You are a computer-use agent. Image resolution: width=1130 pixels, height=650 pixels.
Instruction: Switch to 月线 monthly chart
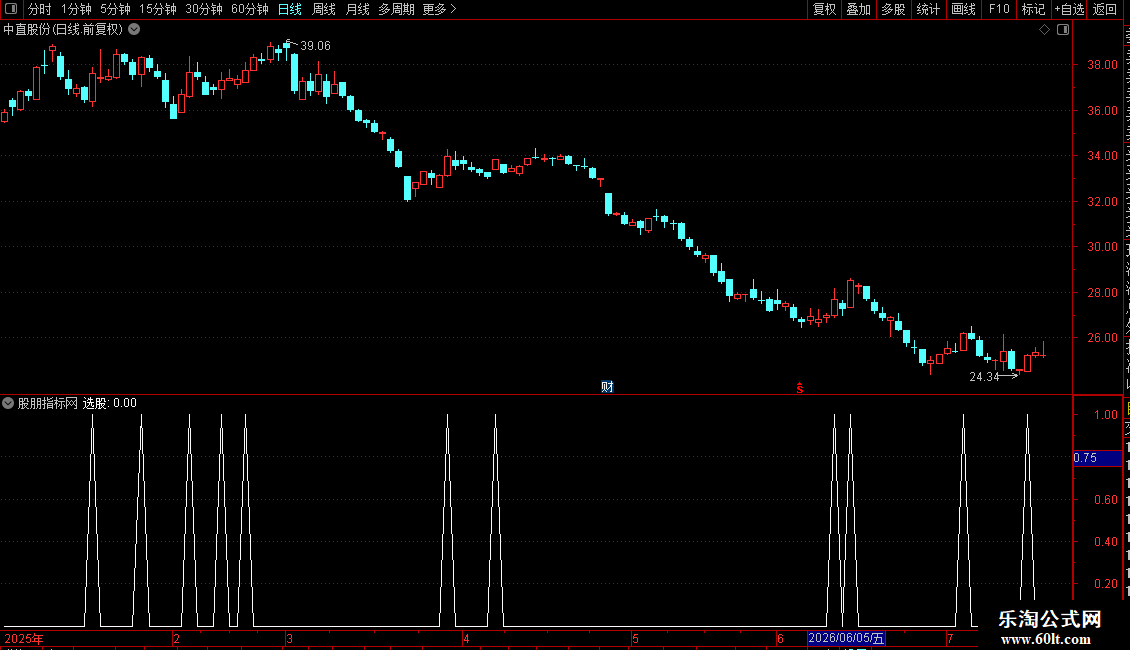point(357,9)
